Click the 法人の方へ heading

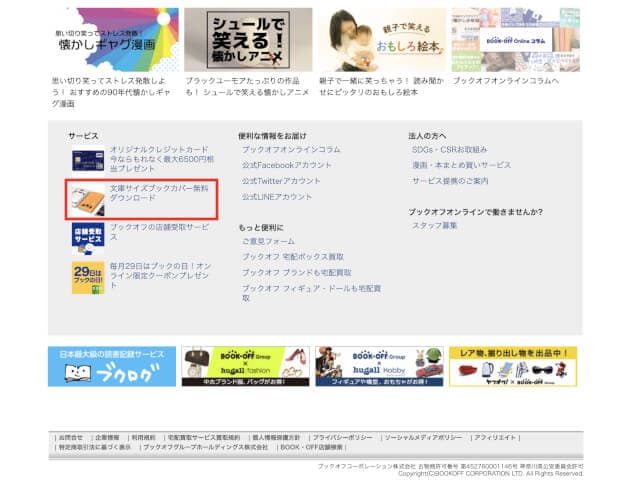[427, 136]
